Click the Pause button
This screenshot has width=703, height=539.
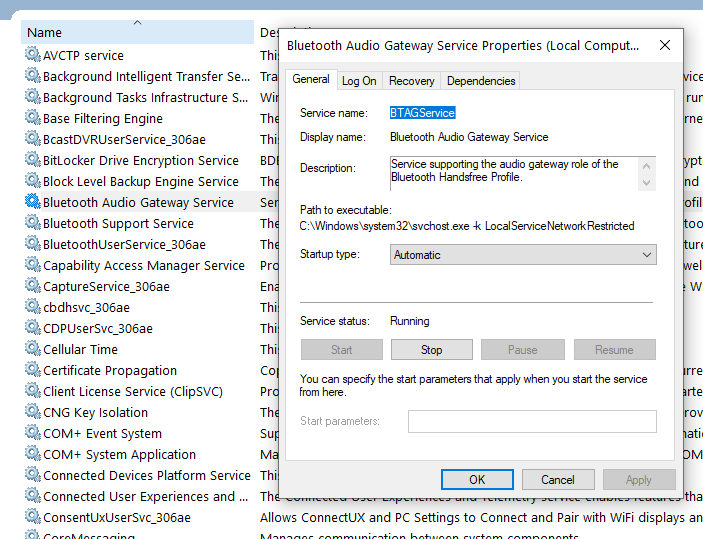point(523,350)
